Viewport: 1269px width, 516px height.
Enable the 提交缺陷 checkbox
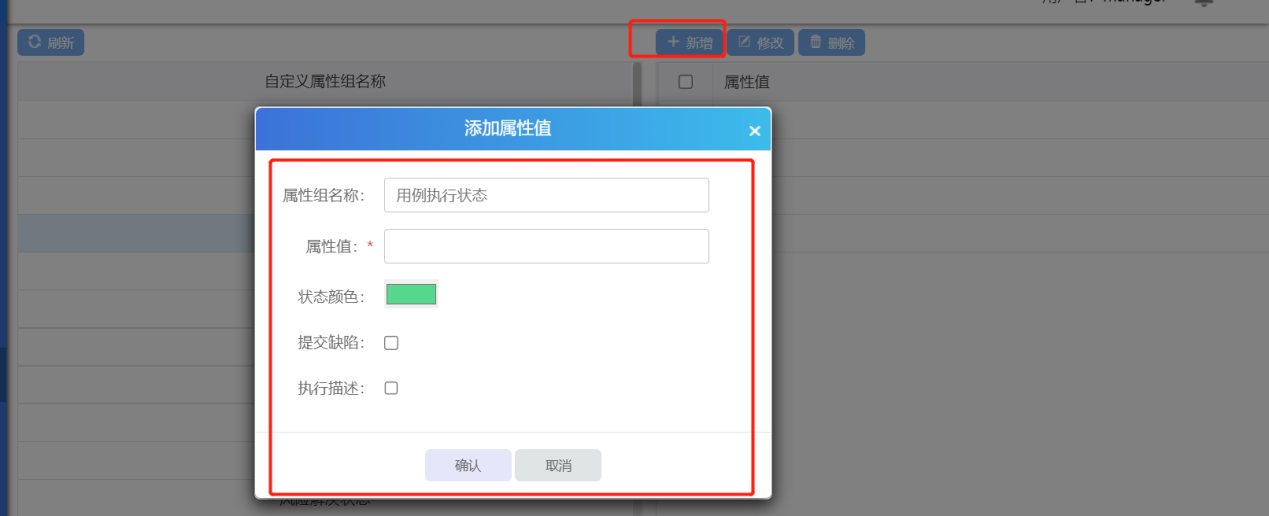tap(391, 342)
